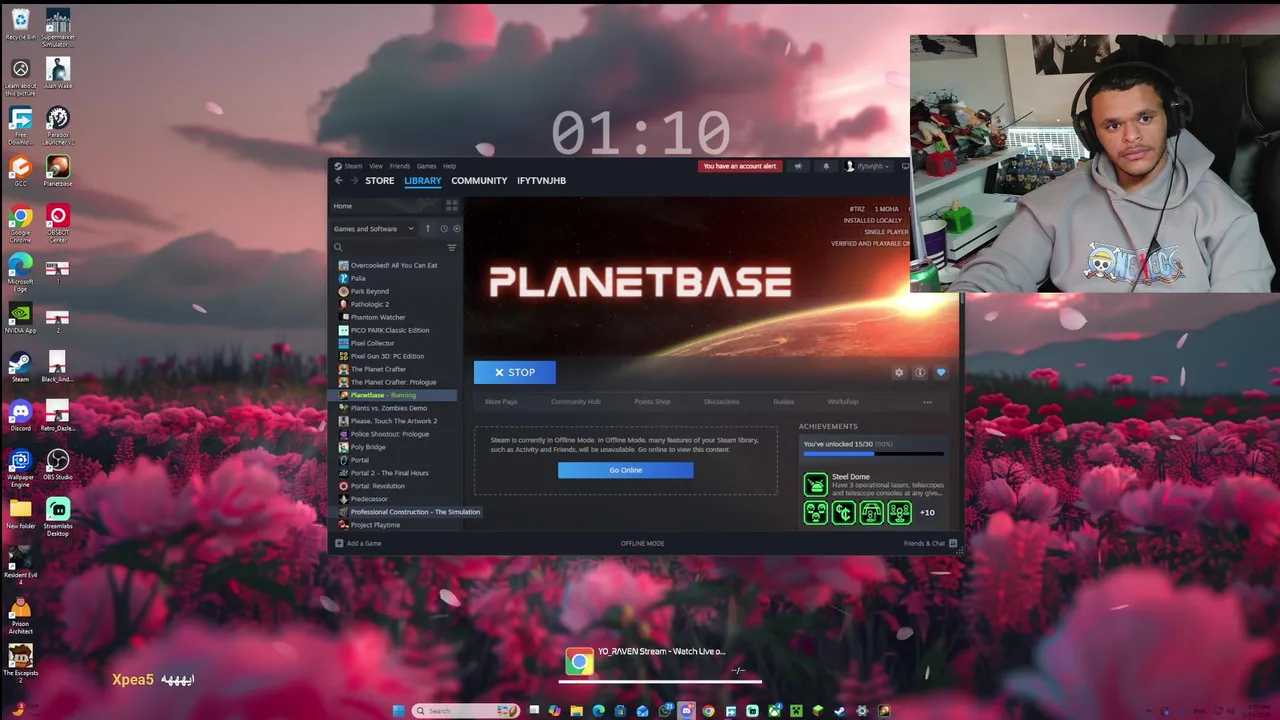
Task: Open Planetbase game info icon
Action: pos(920,372)
